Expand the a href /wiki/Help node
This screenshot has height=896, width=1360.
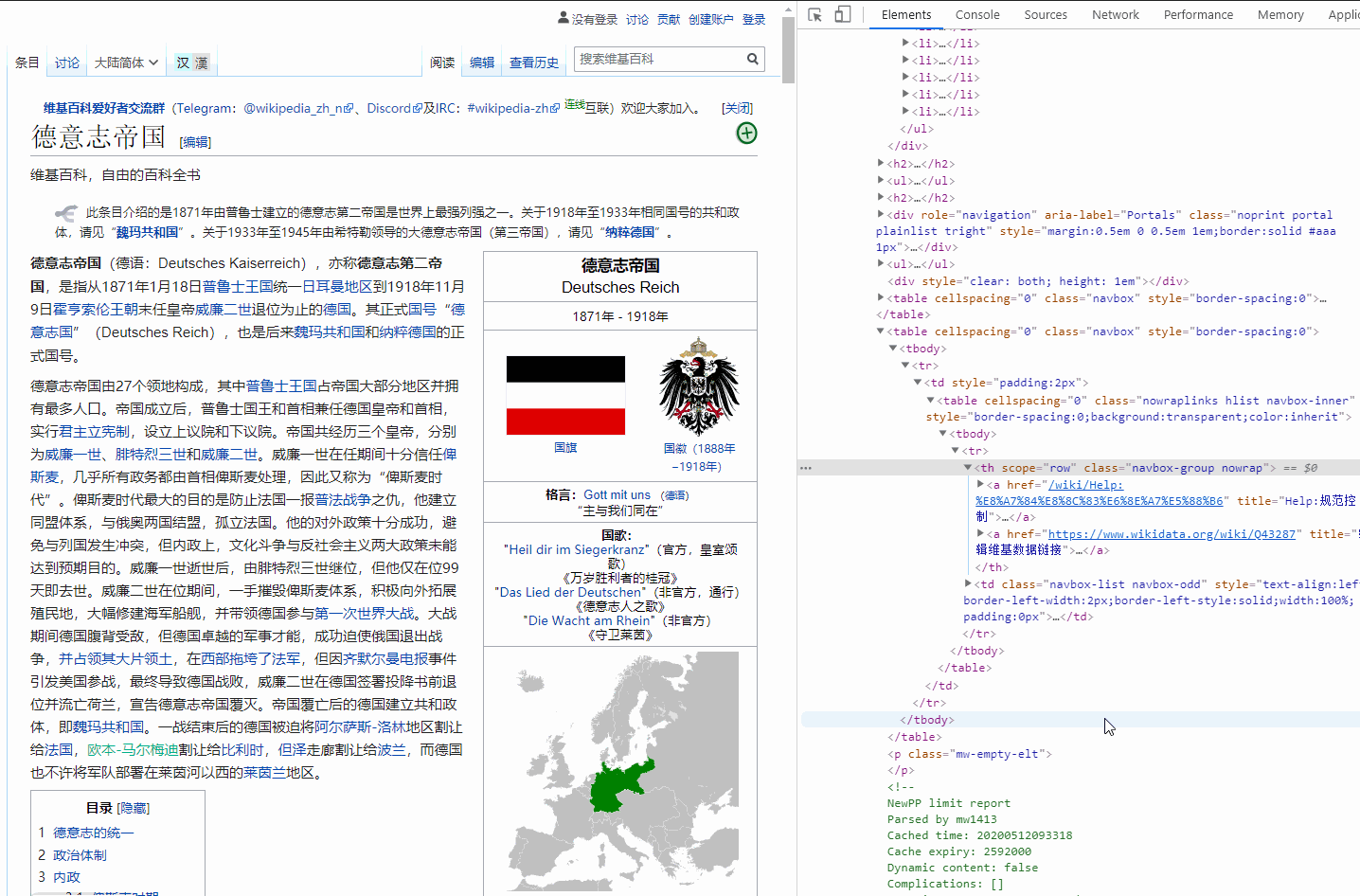(980, 485)
